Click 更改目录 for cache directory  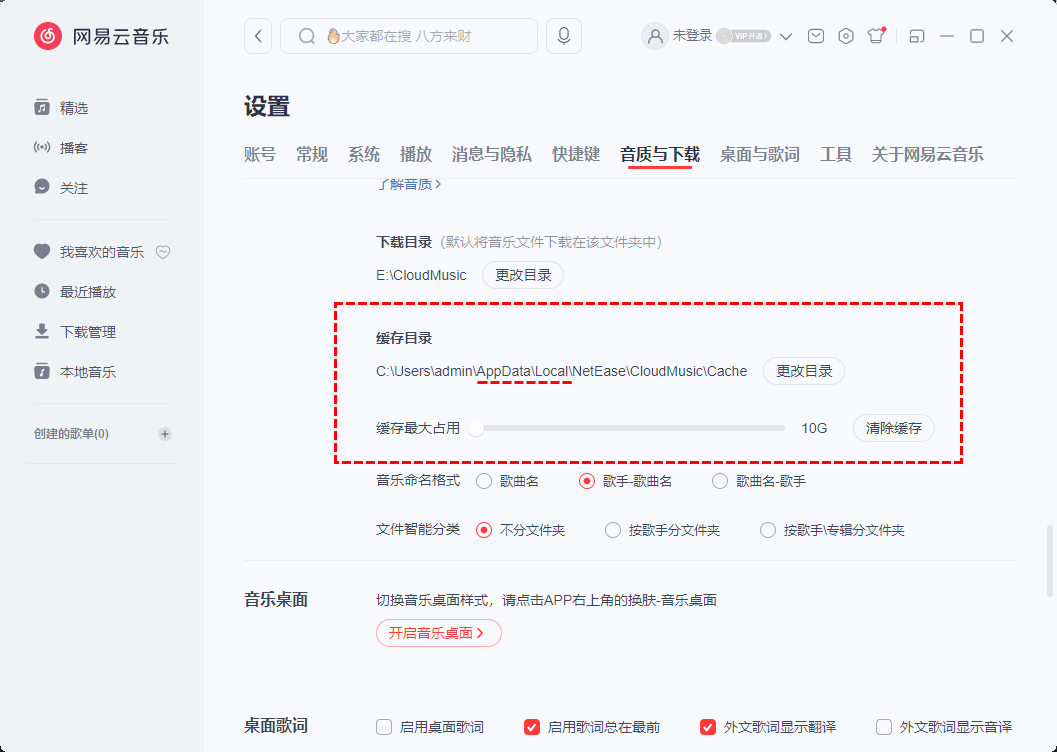pos(804,371)
